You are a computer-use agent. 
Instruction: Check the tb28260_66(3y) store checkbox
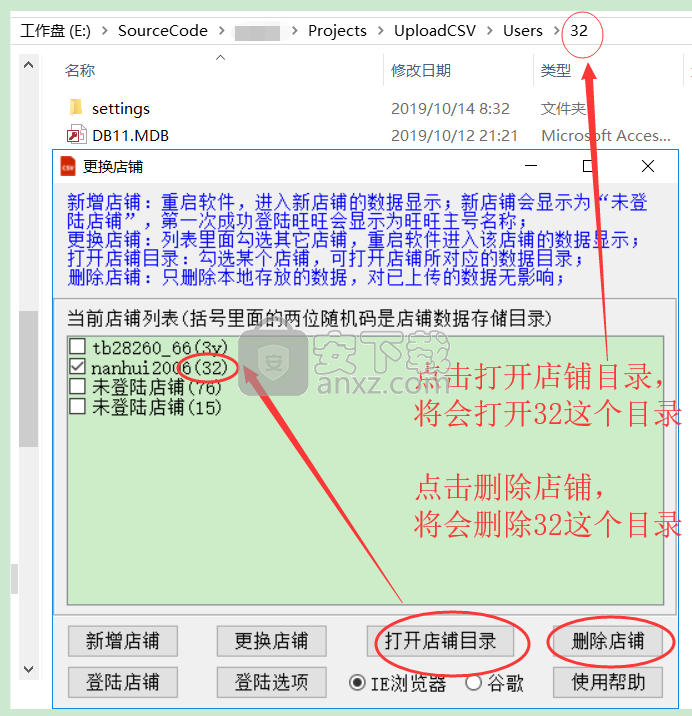[77, 347]
